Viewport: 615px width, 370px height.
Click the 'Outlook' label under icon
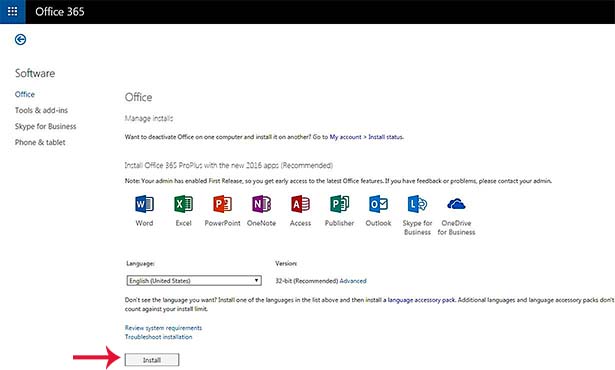click(x=378, y=223)
